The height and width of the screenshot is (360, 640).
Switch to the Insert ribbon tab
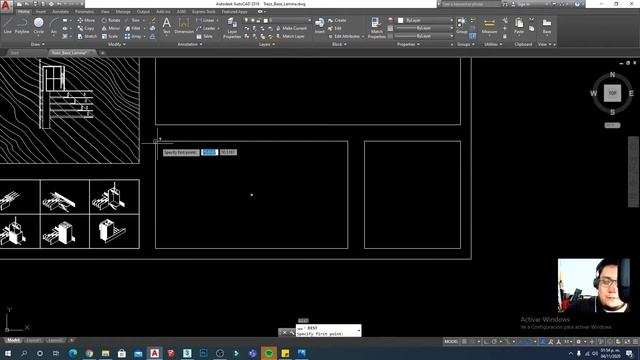pyautogui.click(x=41, y=12)
